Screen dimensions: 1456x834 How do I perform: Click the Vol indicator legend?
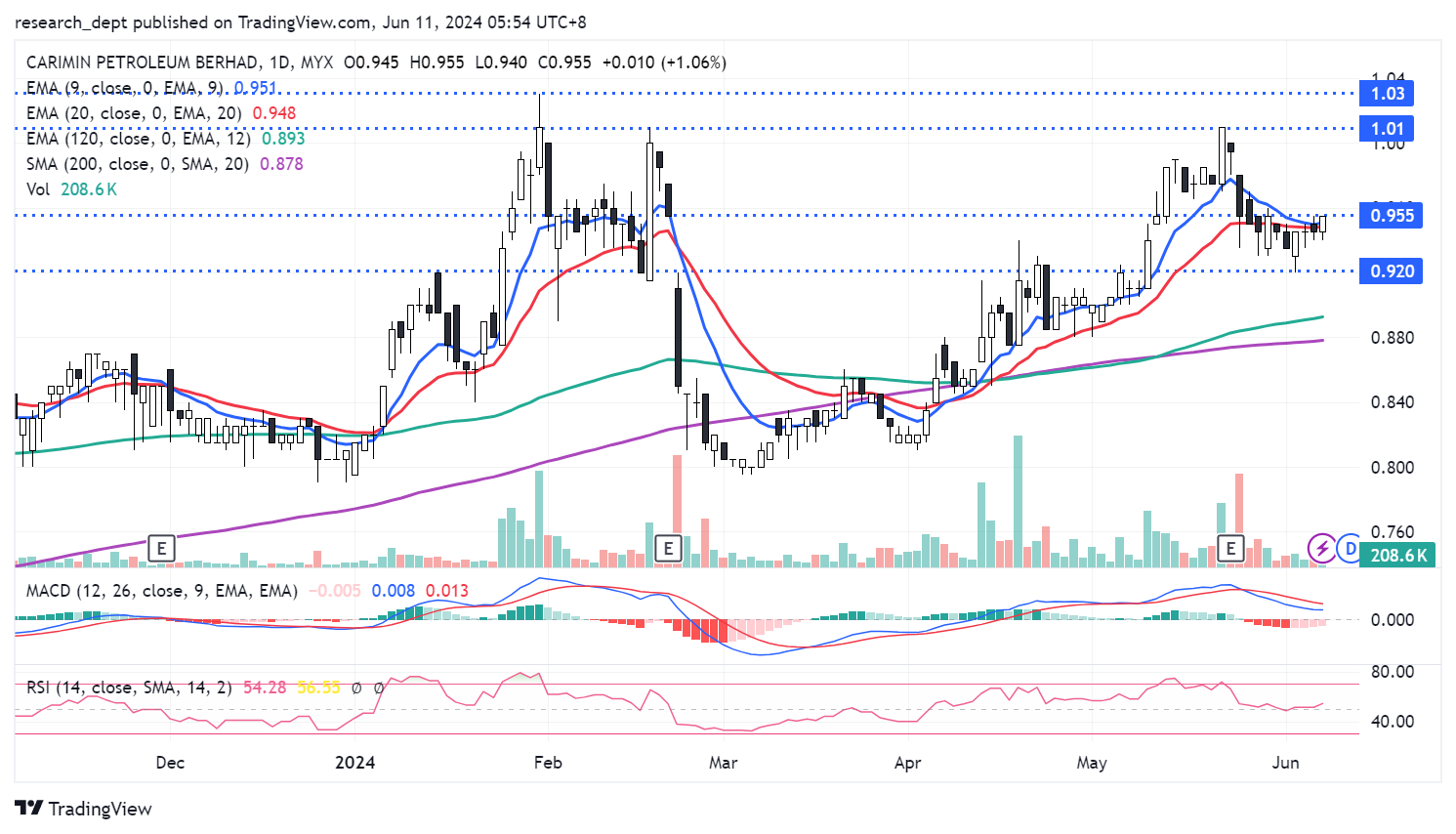38,189
